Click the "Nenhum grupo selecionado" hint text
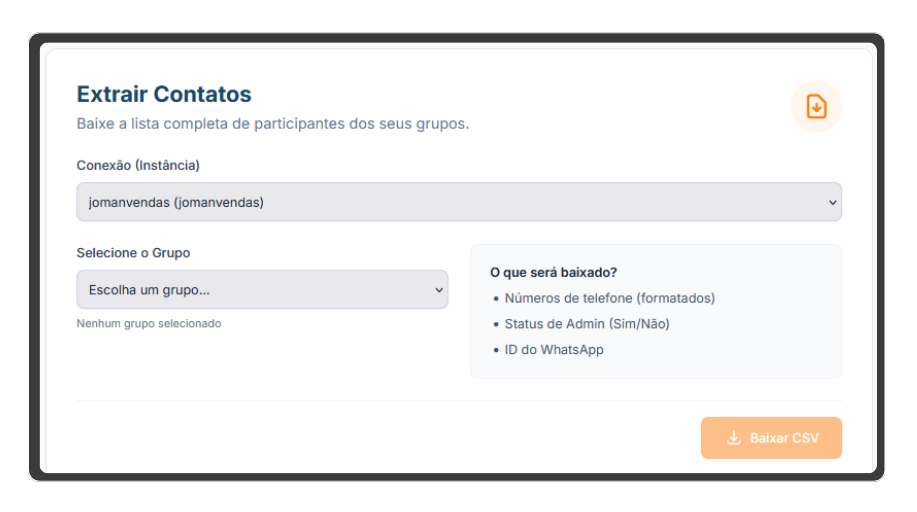This screenshot has width=917, height=512. coord(149,324)
